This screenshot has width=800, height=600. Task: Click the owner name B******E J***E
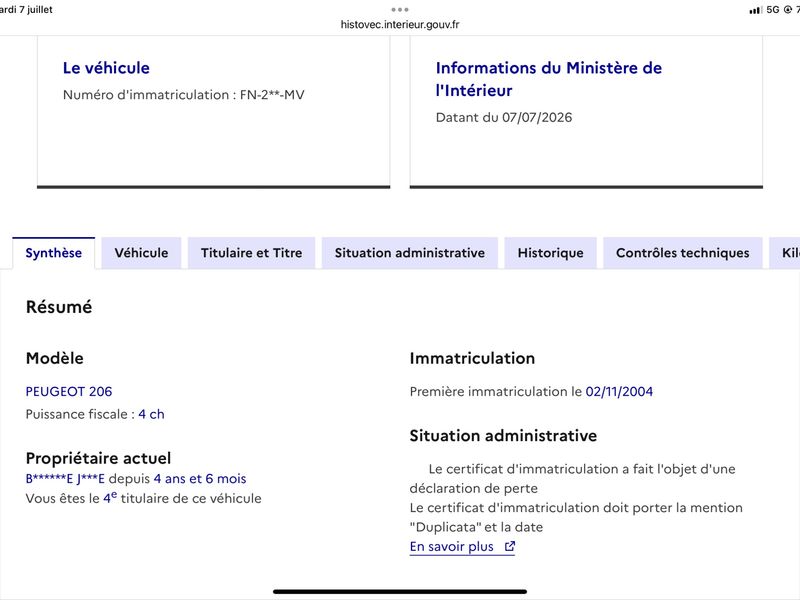coord(65,479)
